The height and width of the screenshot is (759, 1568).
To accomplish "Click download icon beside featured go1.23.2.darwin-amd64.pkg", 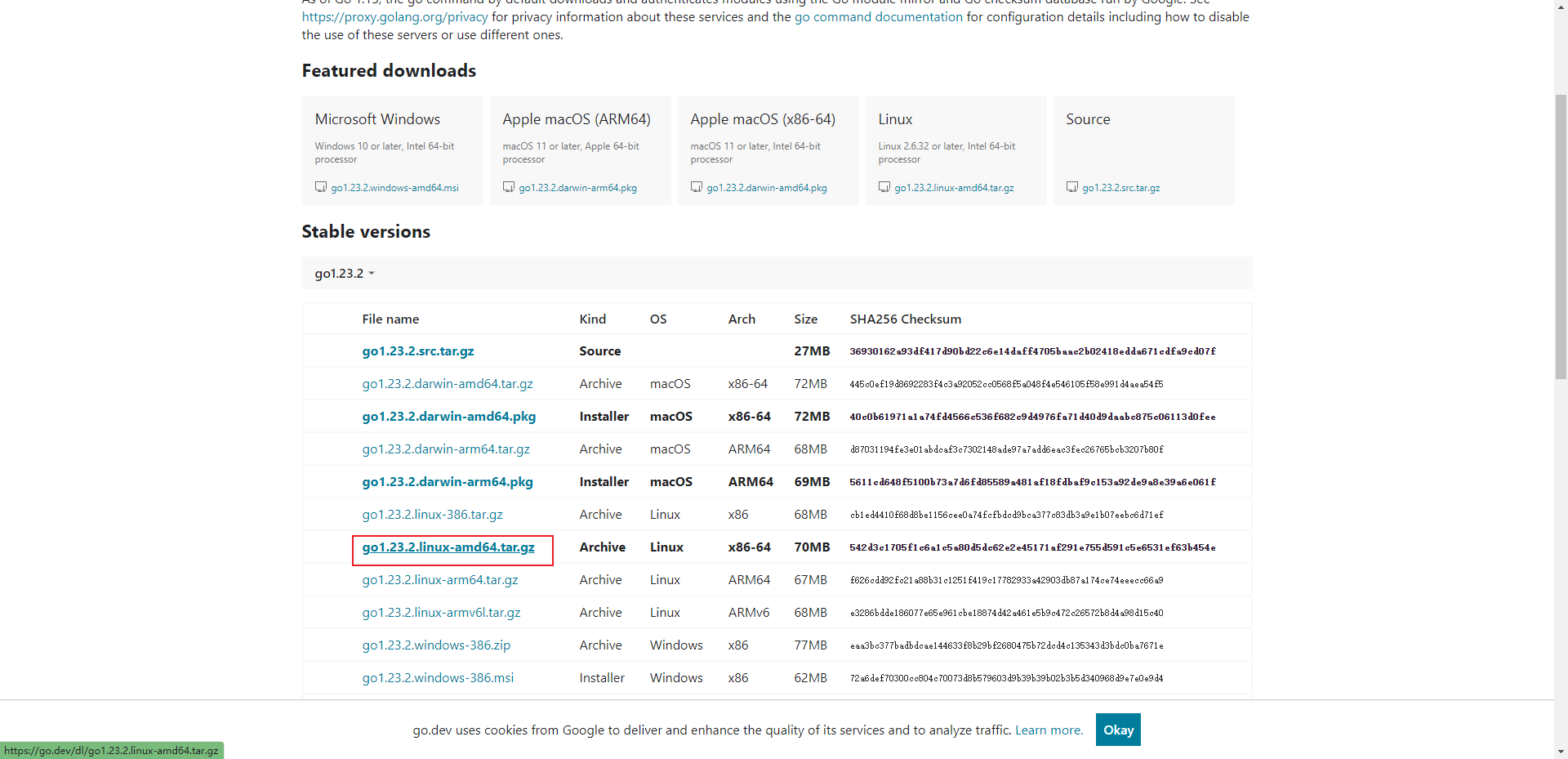I will (x=697, y=187).
